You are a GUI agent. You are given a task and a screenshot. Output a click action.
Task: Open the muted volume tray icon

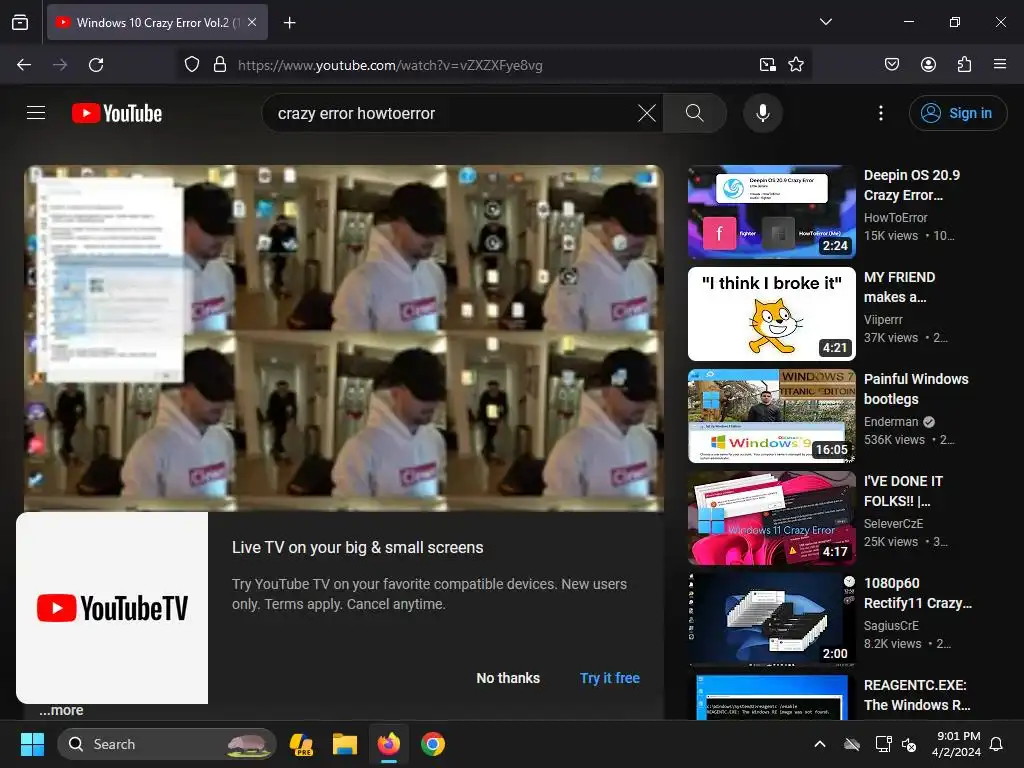(x=909, y=744)
